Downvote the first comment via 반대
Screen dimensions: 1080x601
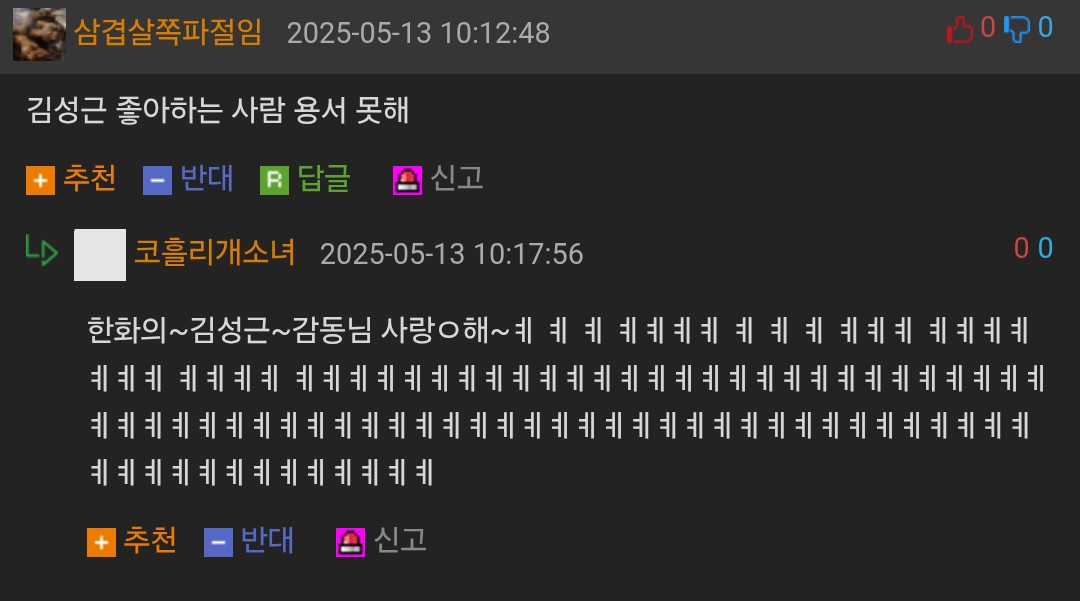click(207, 178)
